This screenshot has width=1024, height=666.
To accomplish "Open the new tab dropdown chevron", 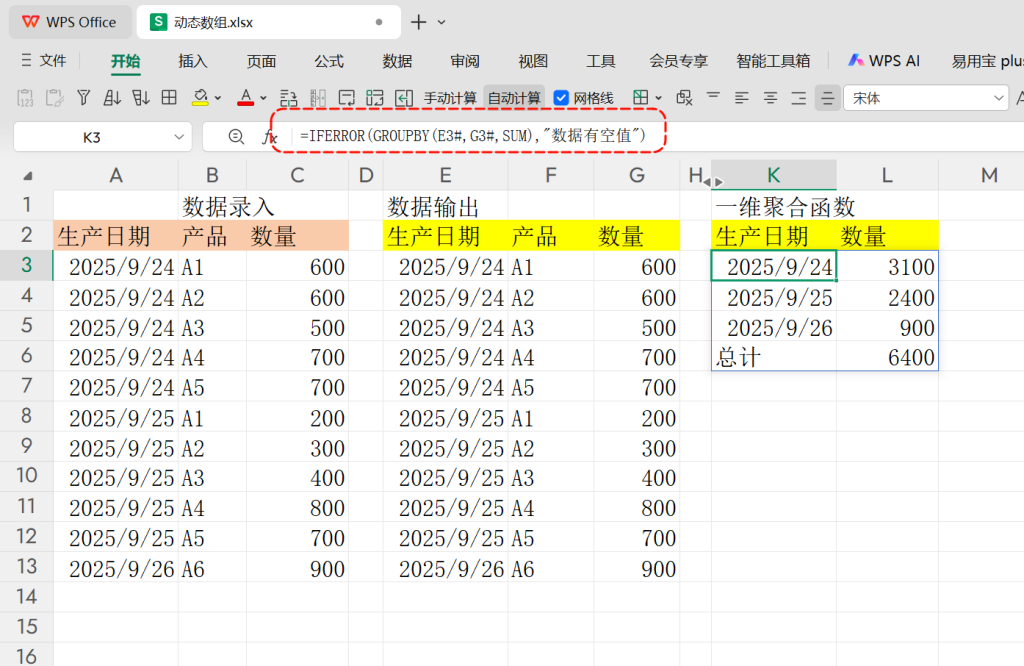I will coord(442,22).
